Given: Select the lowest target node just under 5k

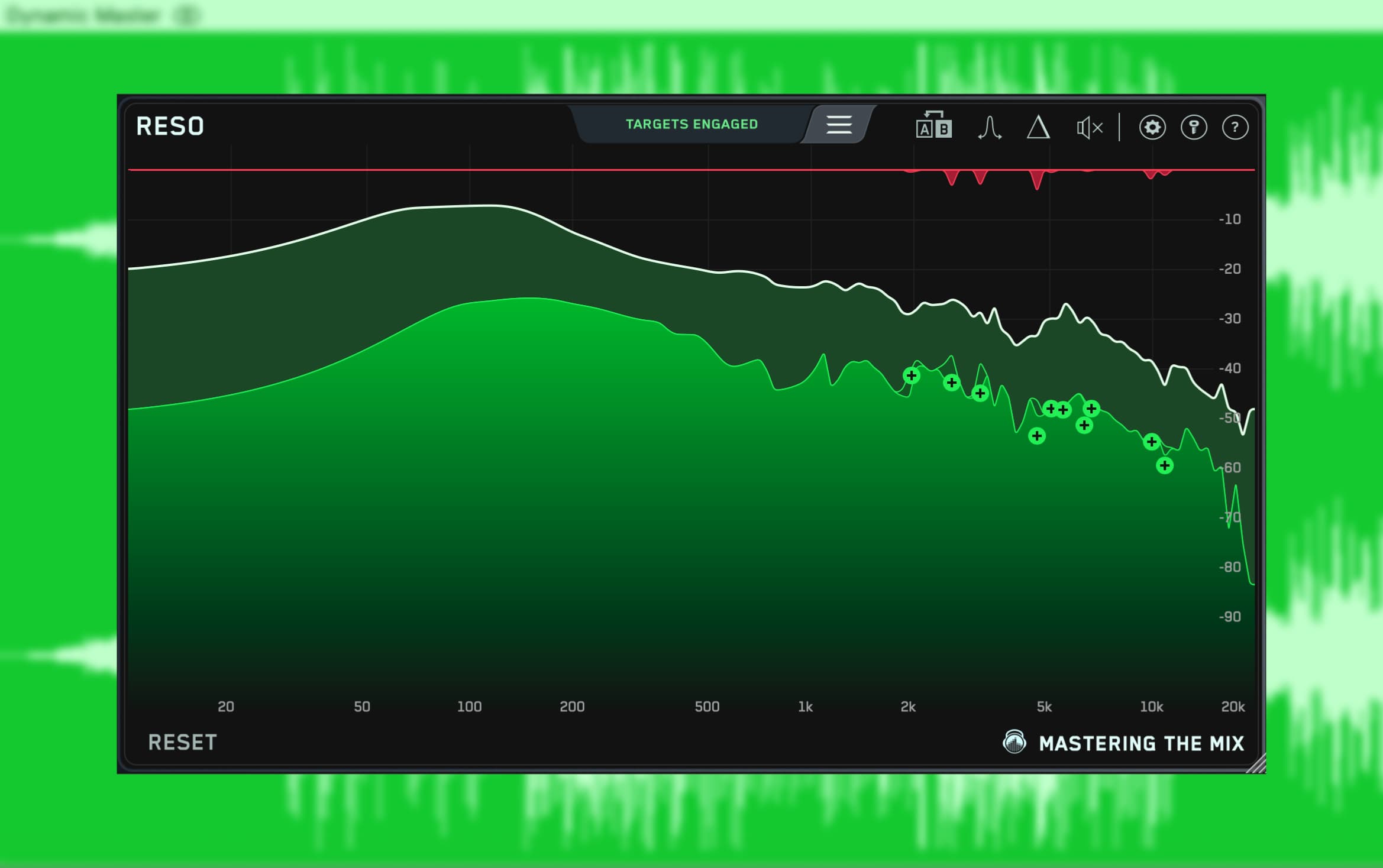Looking at the screenshot, I should (x=1037, y=436).
